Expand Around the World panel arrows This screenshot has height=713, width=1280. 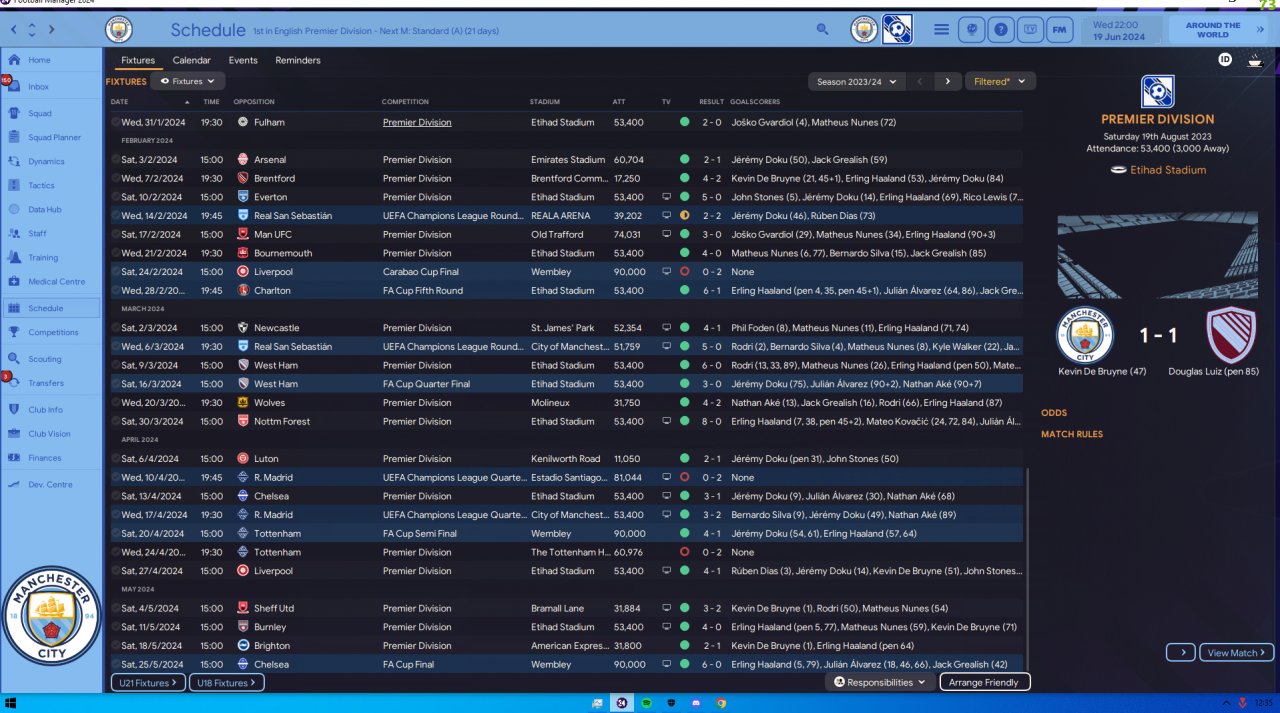pyautogui.click(x=1260, y=30)
